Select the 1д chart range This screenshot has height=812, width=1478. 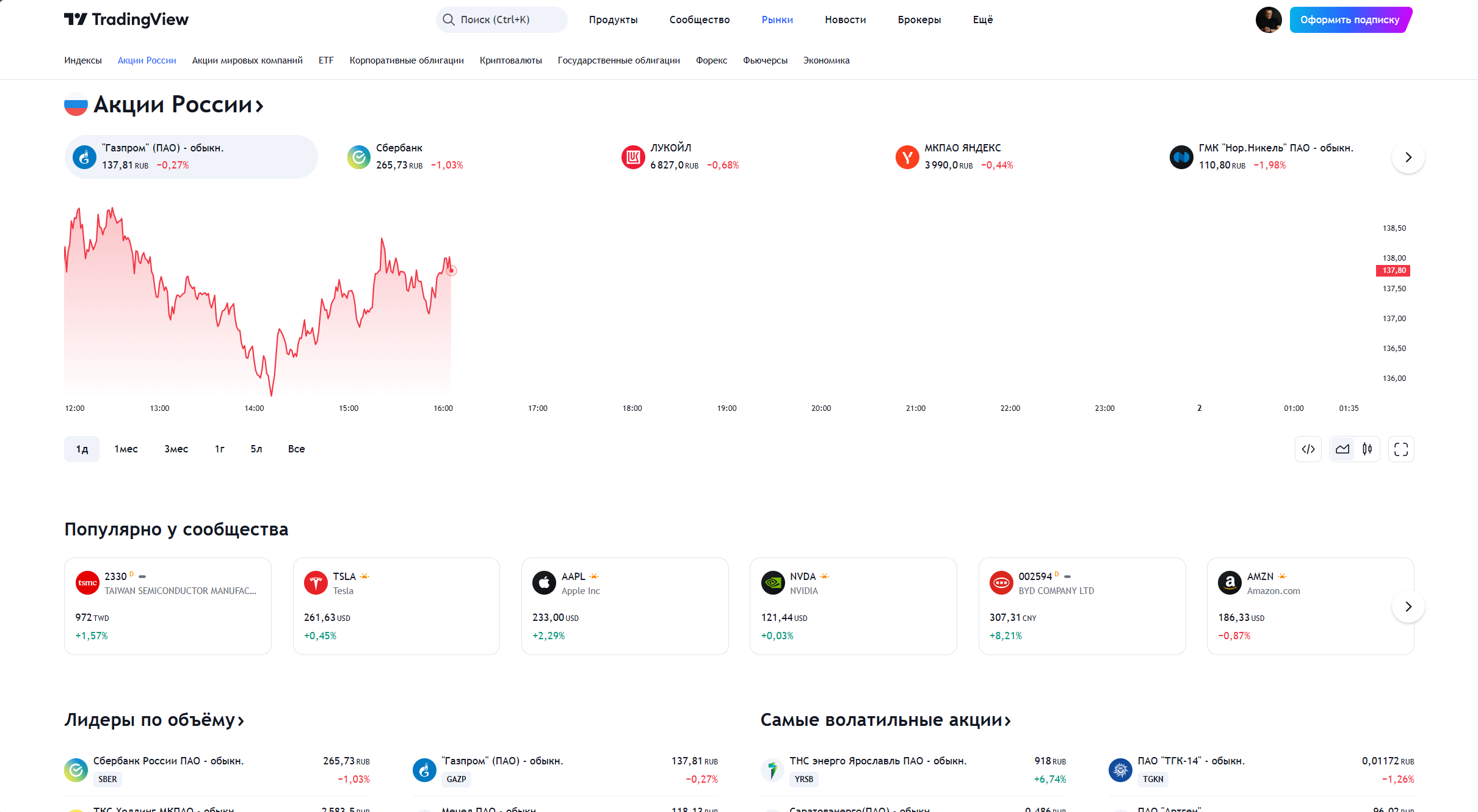pos(82,449)
